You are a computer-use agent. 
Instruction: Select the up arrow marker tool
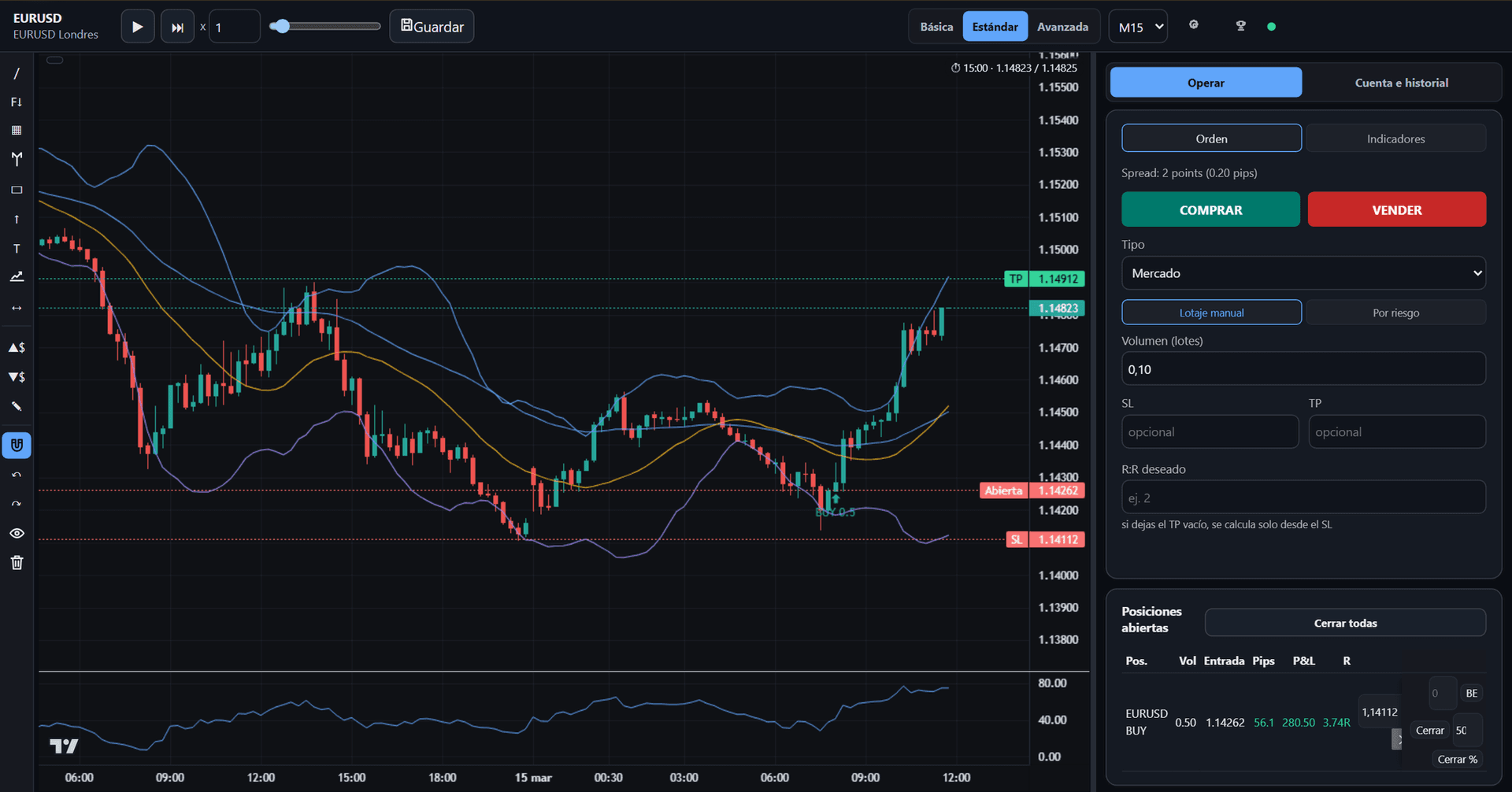tap(17, 219)
